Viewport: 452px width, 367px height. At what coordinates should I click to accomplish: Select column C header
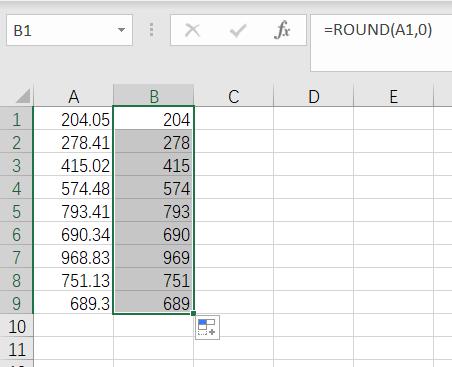233,96
